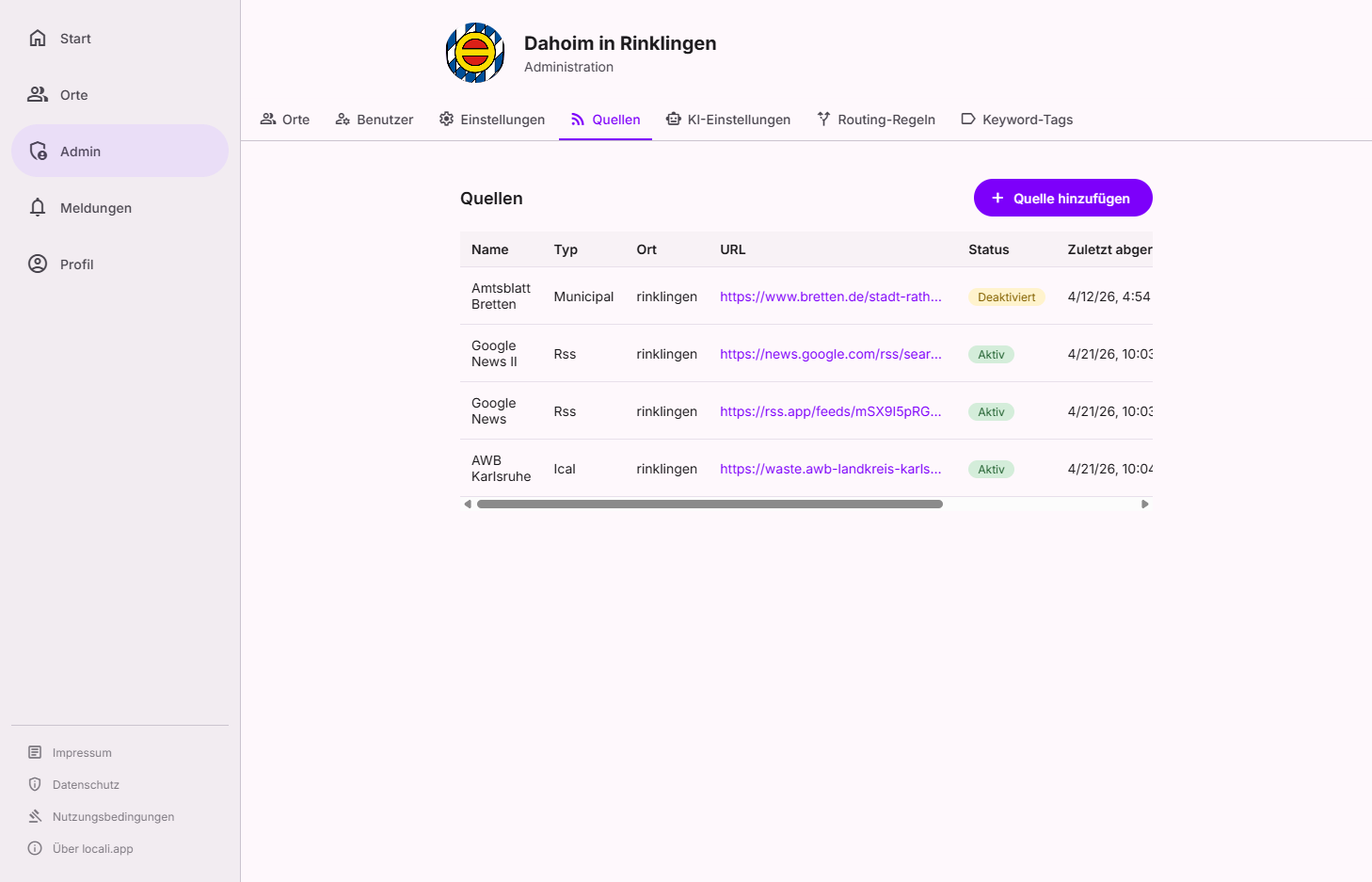Select the KI-Einstellungen robot icon
Screen dimensions: 1372x882
tap(673, 119)
